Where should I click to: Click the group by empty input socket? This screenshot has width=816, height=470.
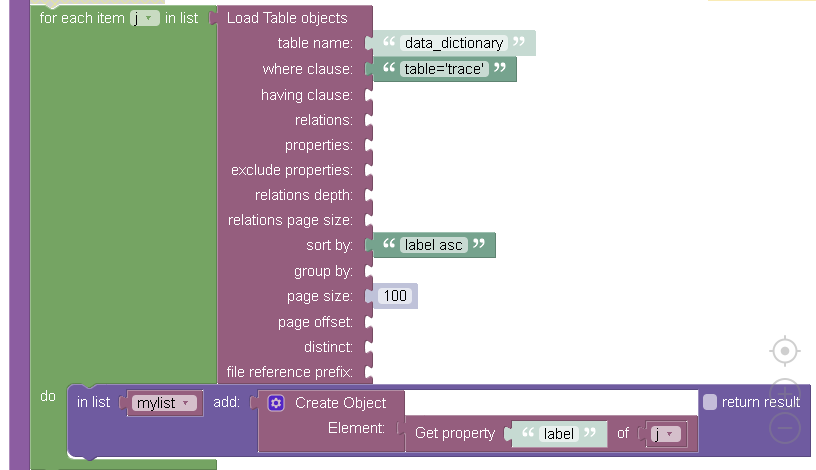click(369, 271)
